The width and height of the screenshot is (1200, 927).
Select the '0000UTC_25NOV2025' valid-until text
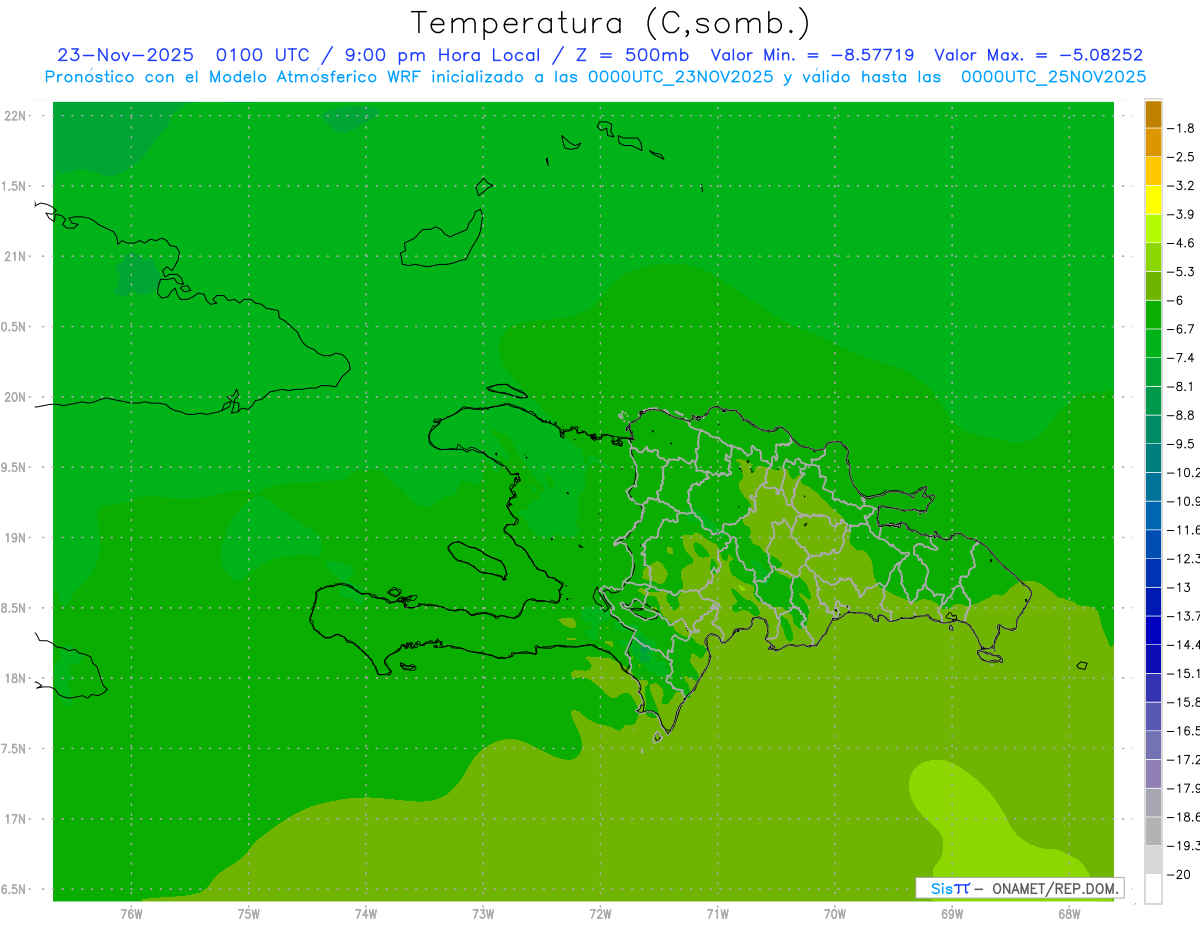[x=1053, y=77]
